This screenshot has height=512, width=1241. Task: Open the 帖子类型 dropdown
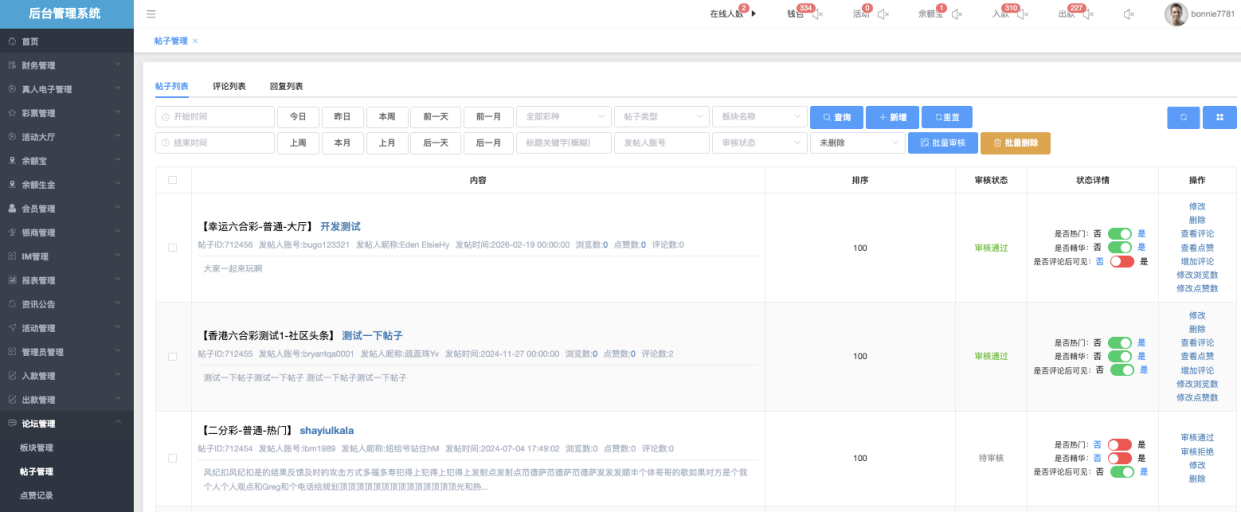click(x=661, y=117)
